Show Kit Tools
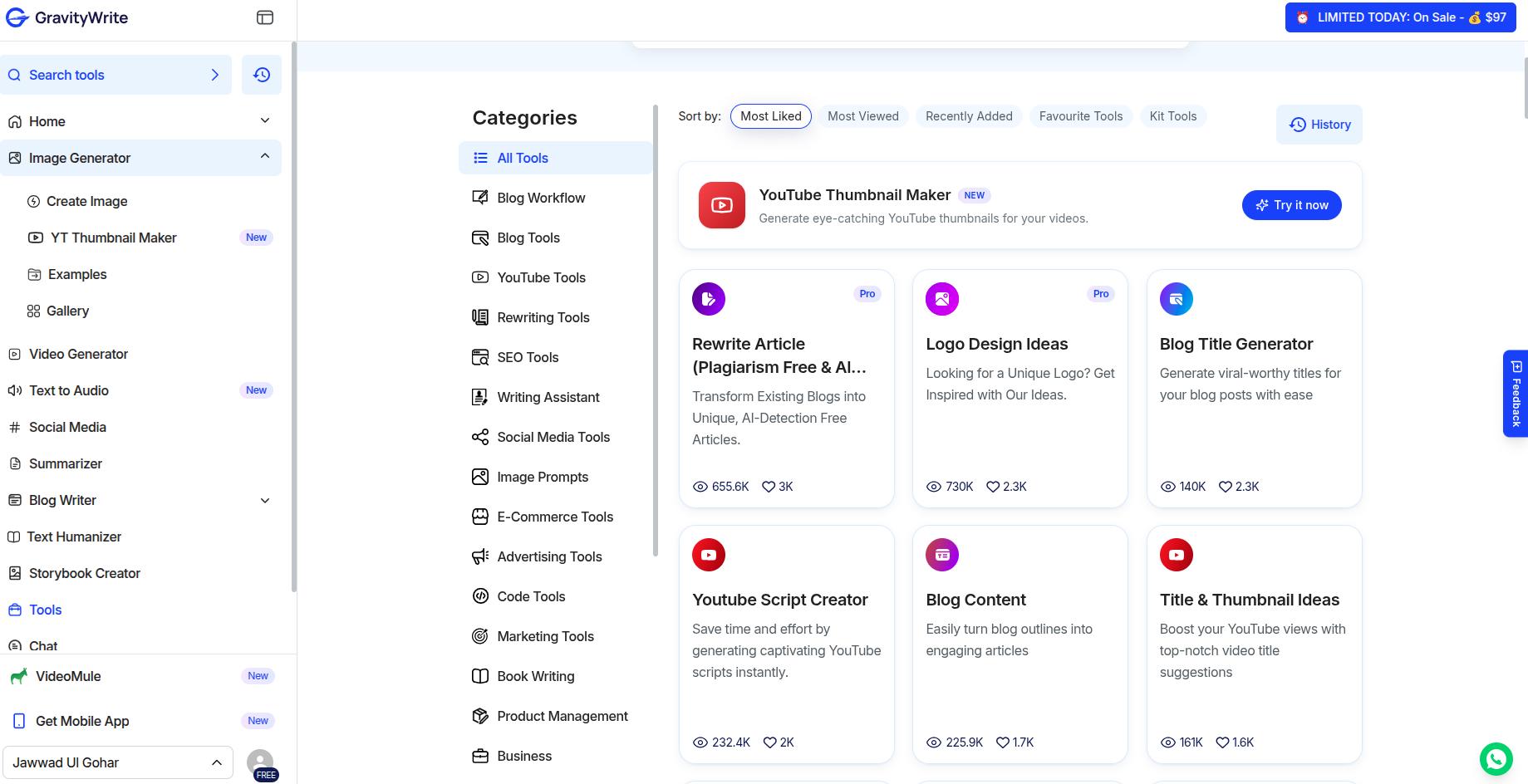The image size is (1528, 784). pyautogui.click(x=1173, y=116)
